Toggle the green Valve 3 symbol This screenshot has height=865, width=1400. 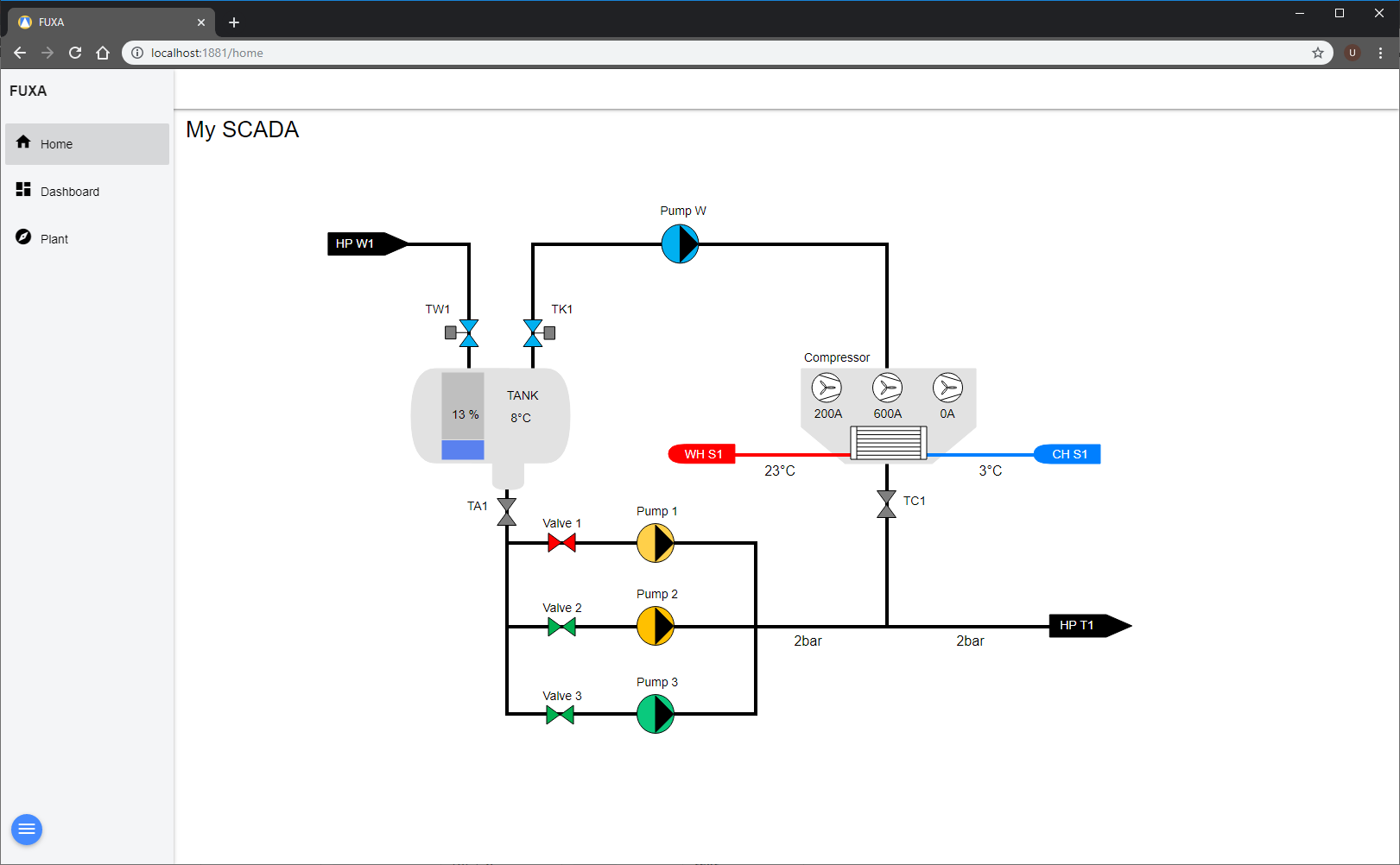(x=560, y=715)
